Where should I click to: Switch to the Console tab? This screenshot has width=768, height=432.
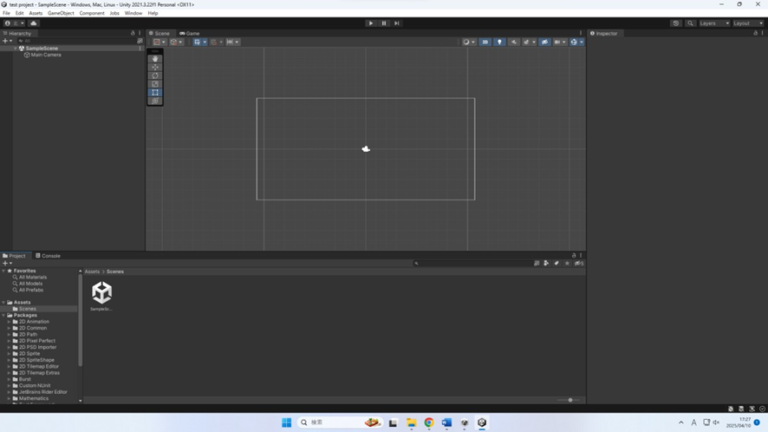click(49, 256)
